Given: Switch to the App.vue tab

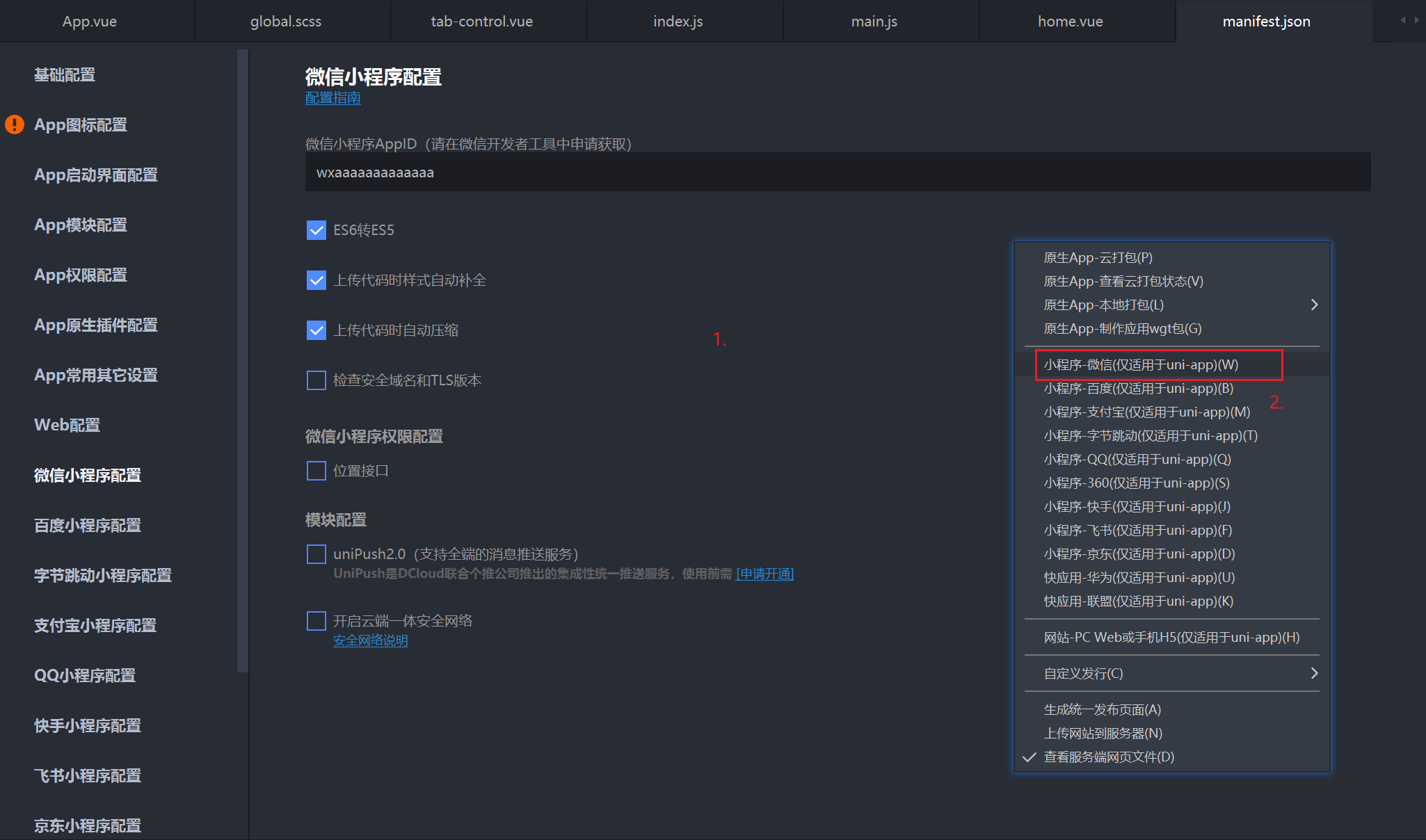Looking at the screenshot, I should pos(90,21).
